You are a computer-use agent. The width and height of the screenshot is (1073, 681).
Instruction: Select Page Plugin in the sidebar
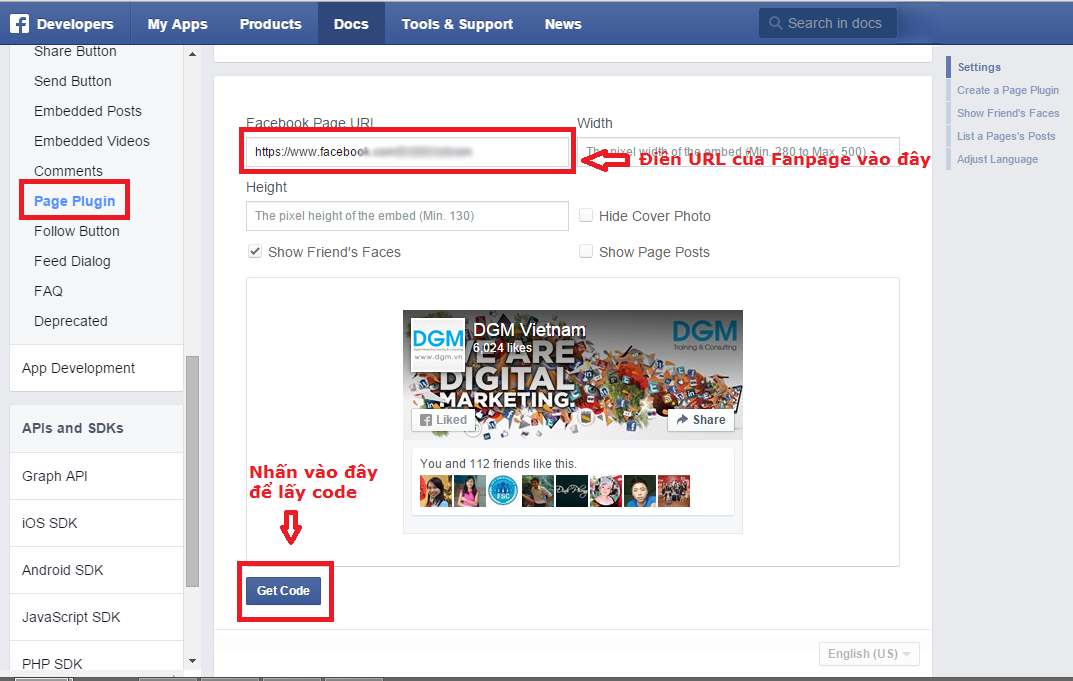pyautogui.click(x=75, y=201)
